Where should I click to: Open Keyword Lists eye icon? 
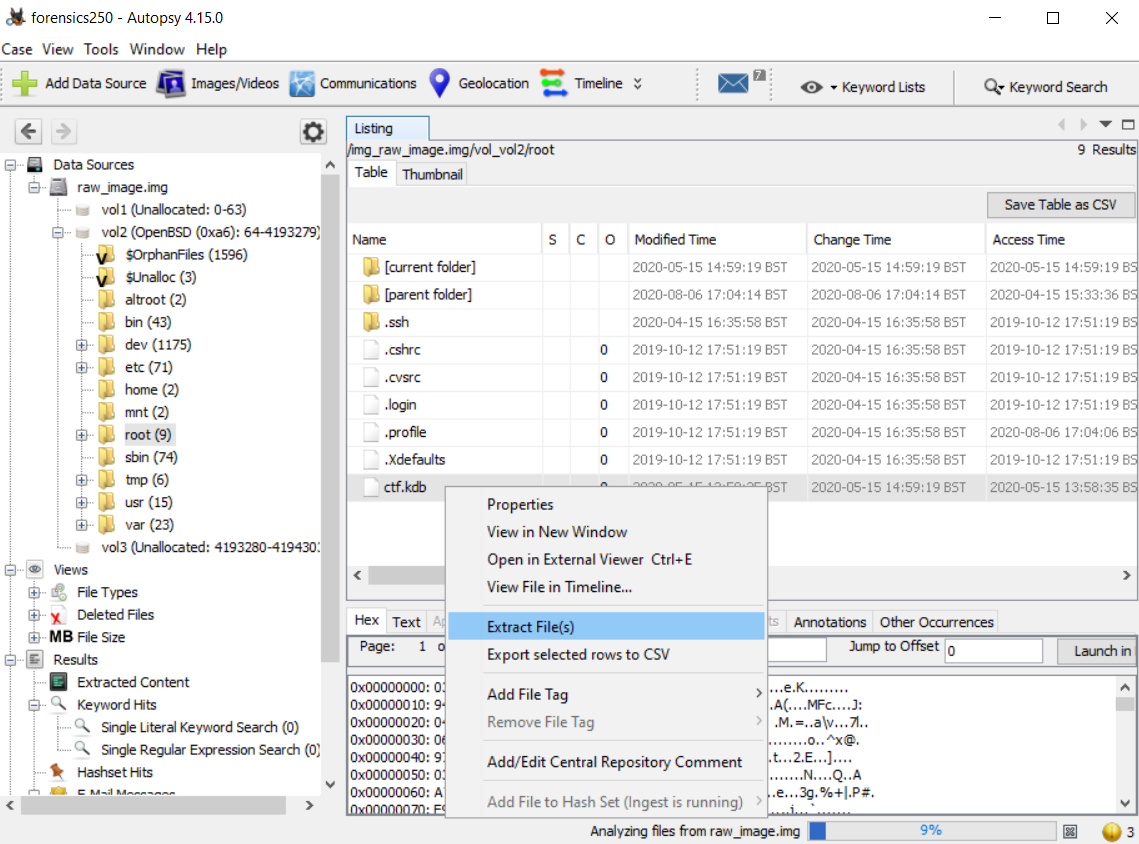click(x=811, y=87)
